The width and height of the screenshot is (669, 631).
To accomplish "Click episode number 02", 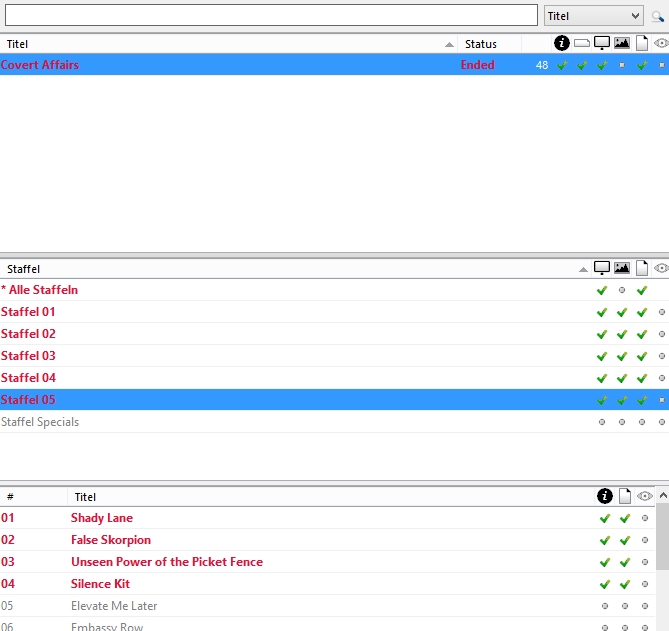I will point(8,540).
